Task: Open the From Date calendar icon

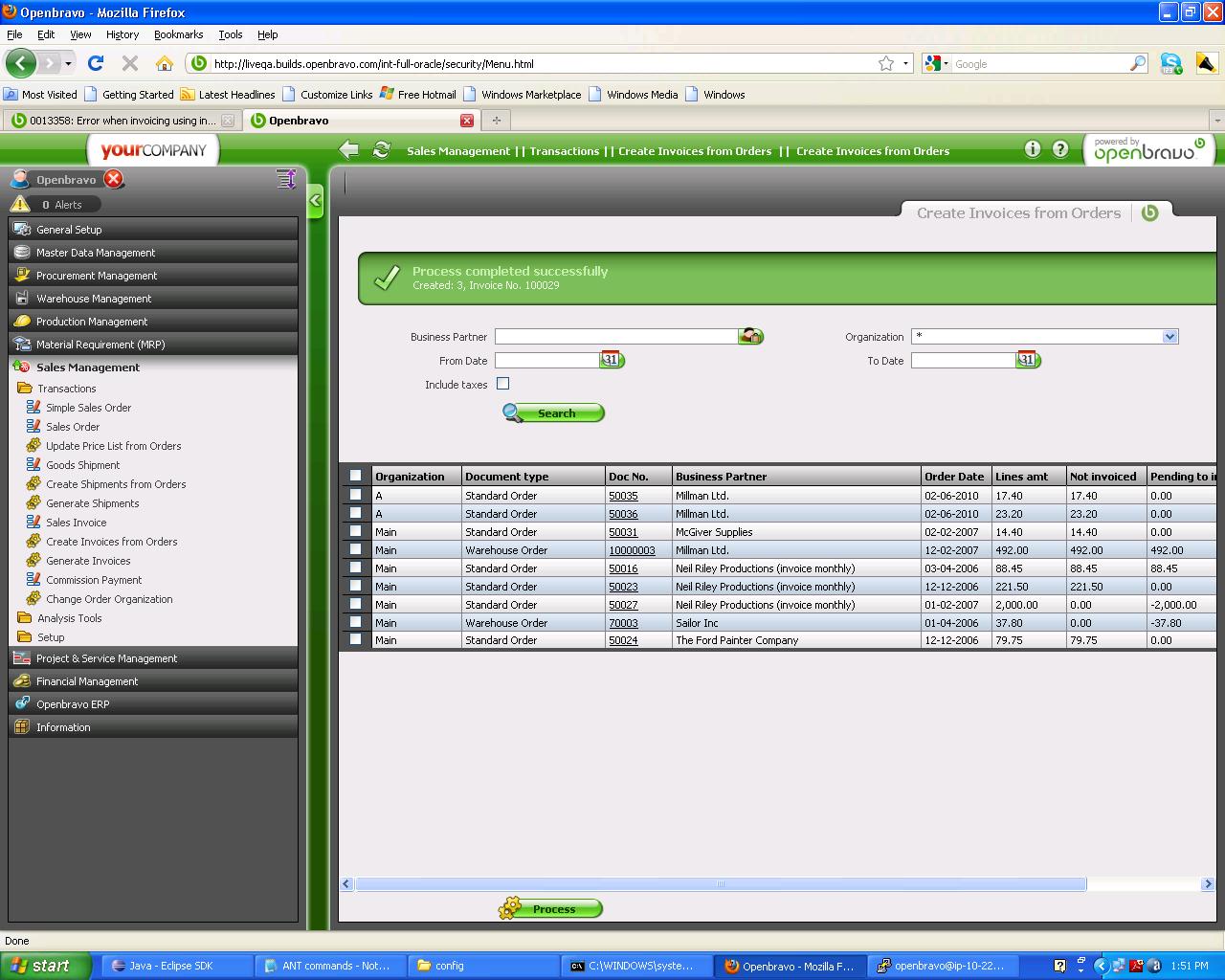Action: pyautogui.click(x=612, y=361)
